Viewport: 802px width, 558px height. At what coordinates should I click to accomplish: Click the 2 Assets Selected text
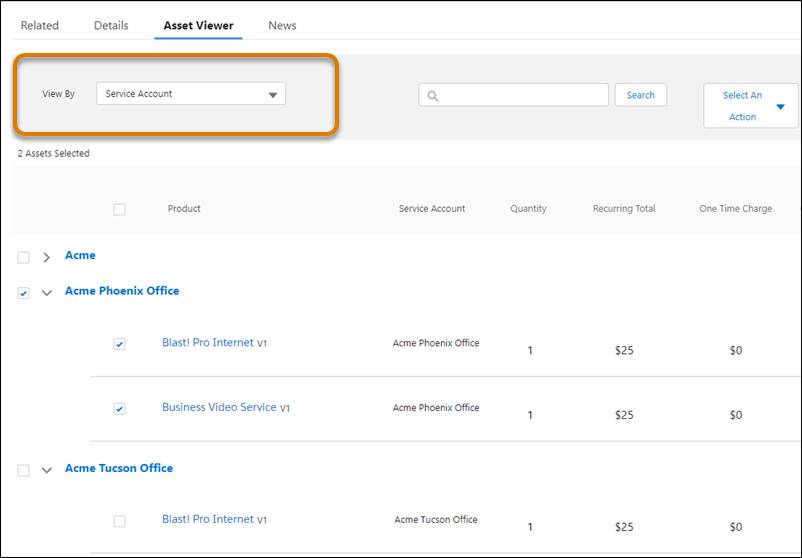click(54, 153)
